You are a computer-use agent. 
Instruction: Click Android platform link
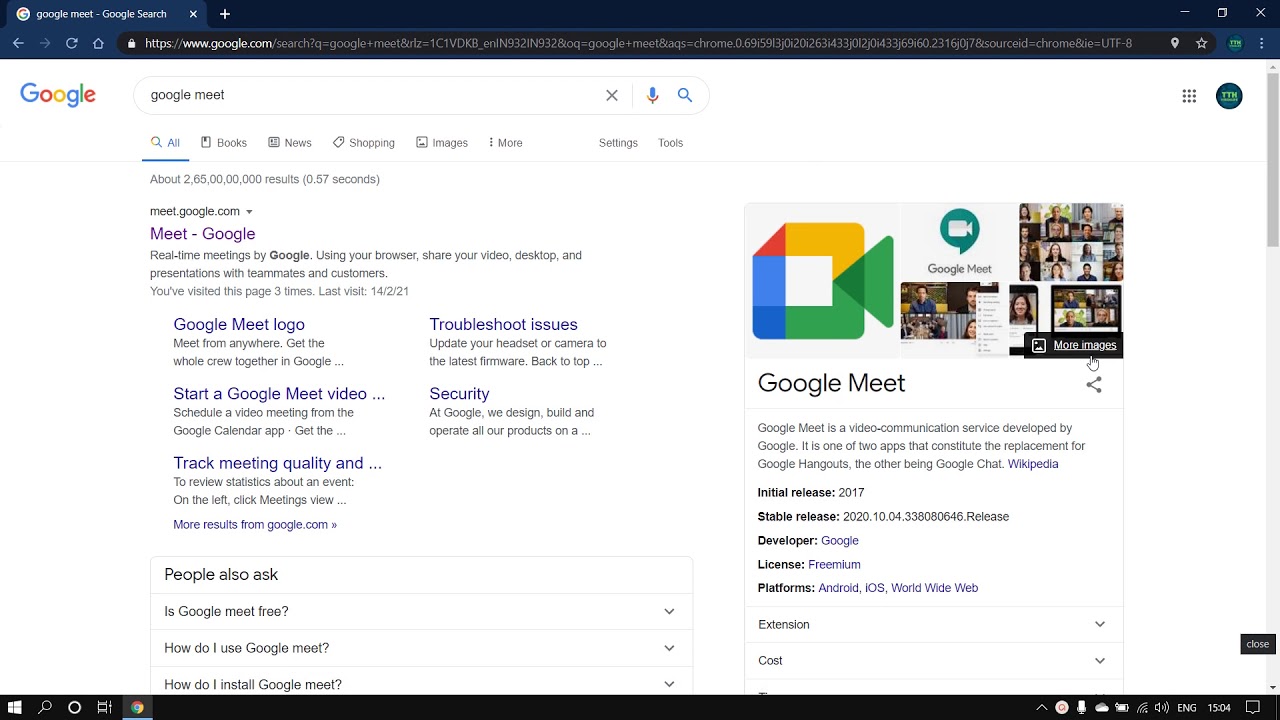[x=838, y=588]
